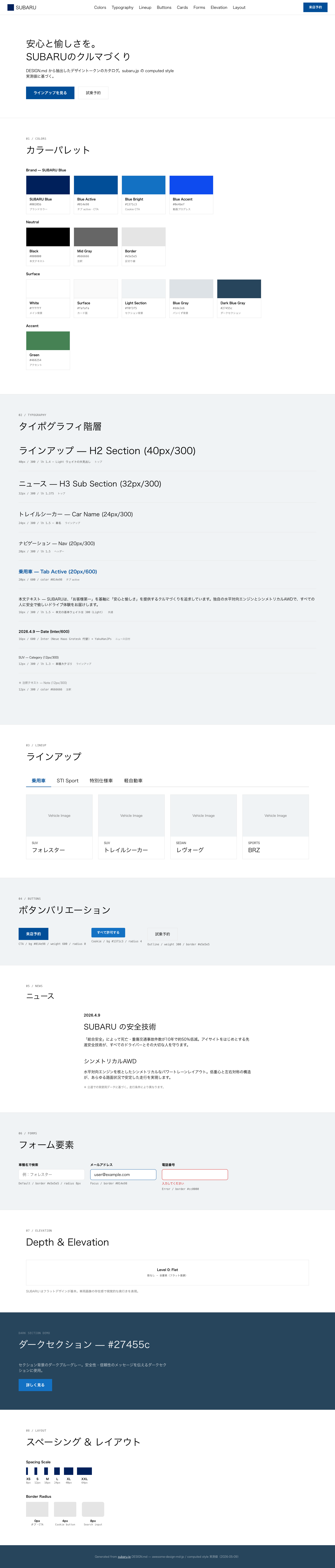335x1568 pixels.
Task: Open the 軽自動車 lineup tab
Action: click(133, 780)
